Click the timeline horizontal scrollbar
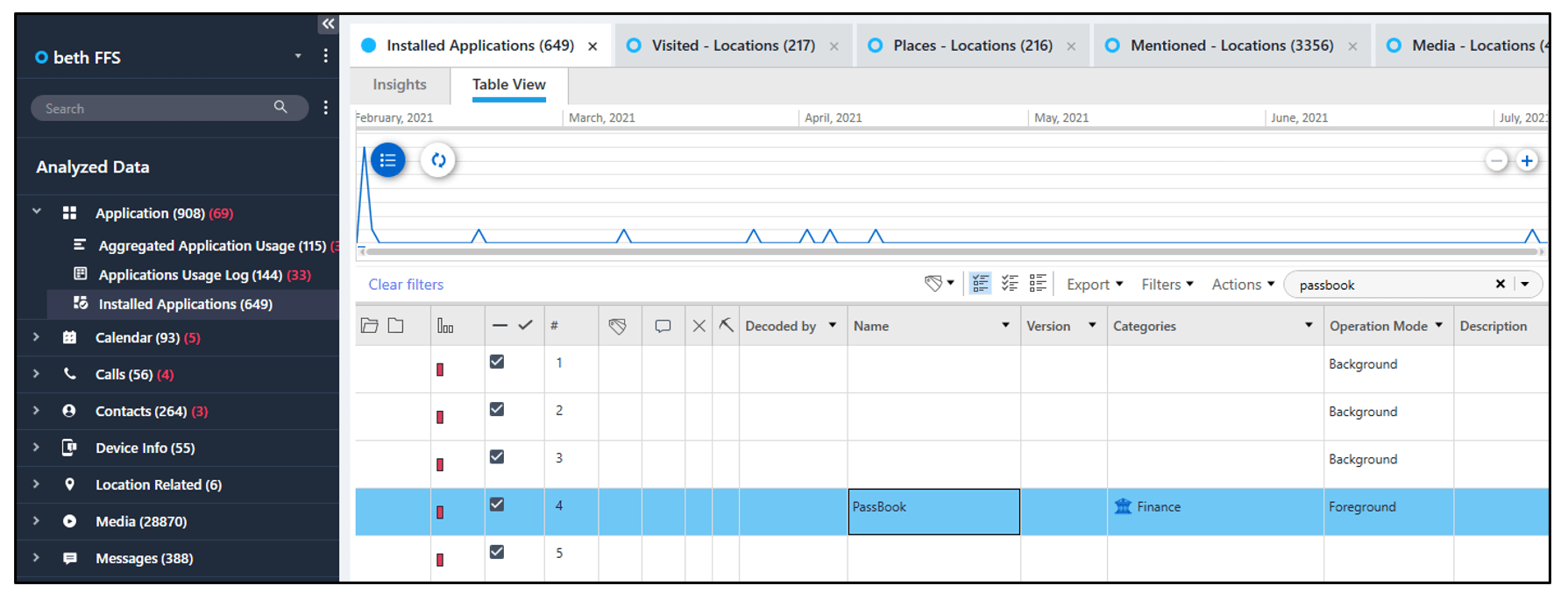The image size is (1568, 600). click(x=951, y=252)
